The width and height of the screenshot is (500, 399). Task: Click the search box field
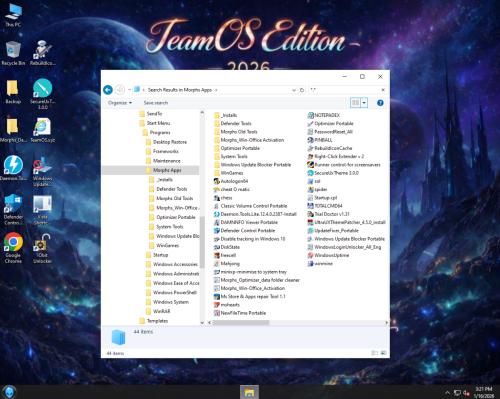tap(344, 90)
